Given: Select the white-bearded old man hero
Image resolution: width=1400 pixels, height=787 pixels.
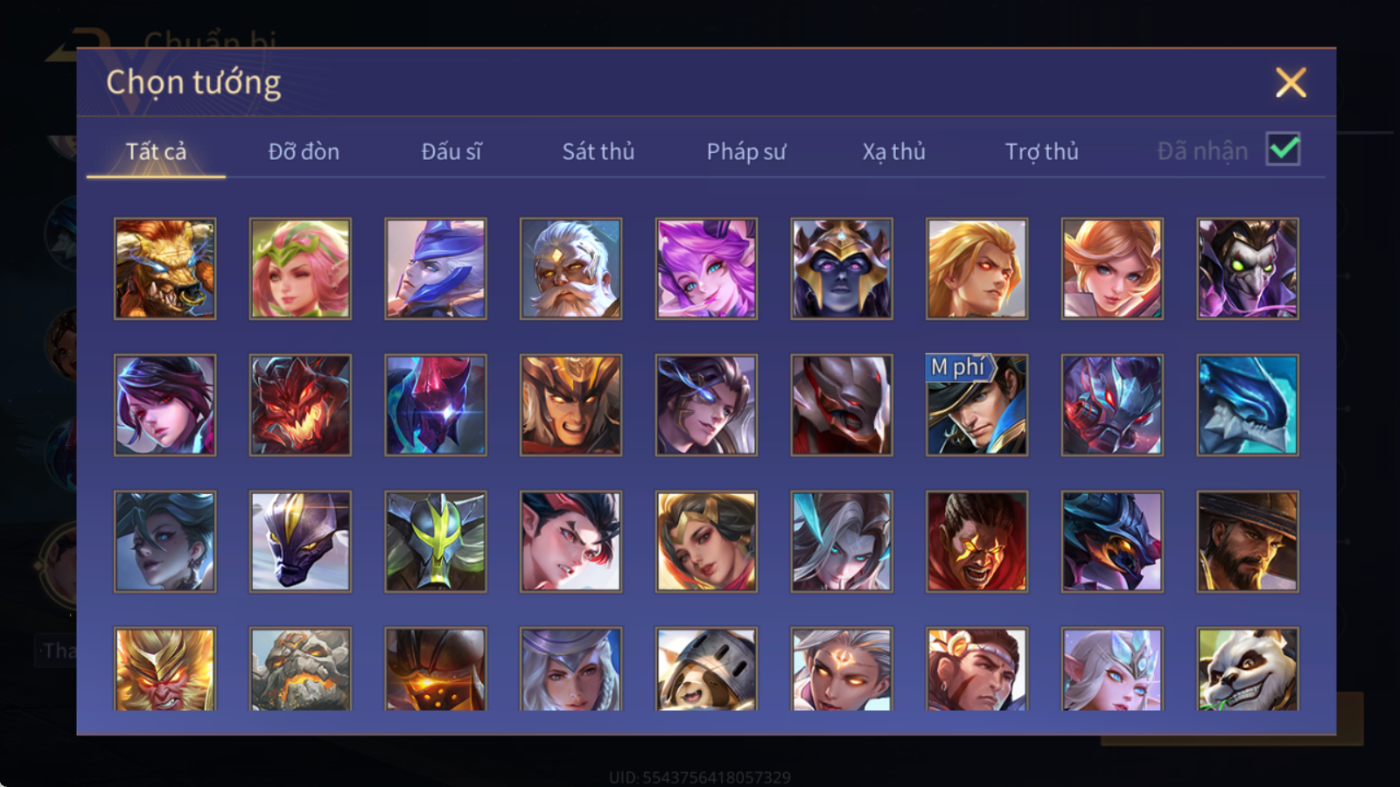Looking at the screenshot, I should (x=570, y=269).
